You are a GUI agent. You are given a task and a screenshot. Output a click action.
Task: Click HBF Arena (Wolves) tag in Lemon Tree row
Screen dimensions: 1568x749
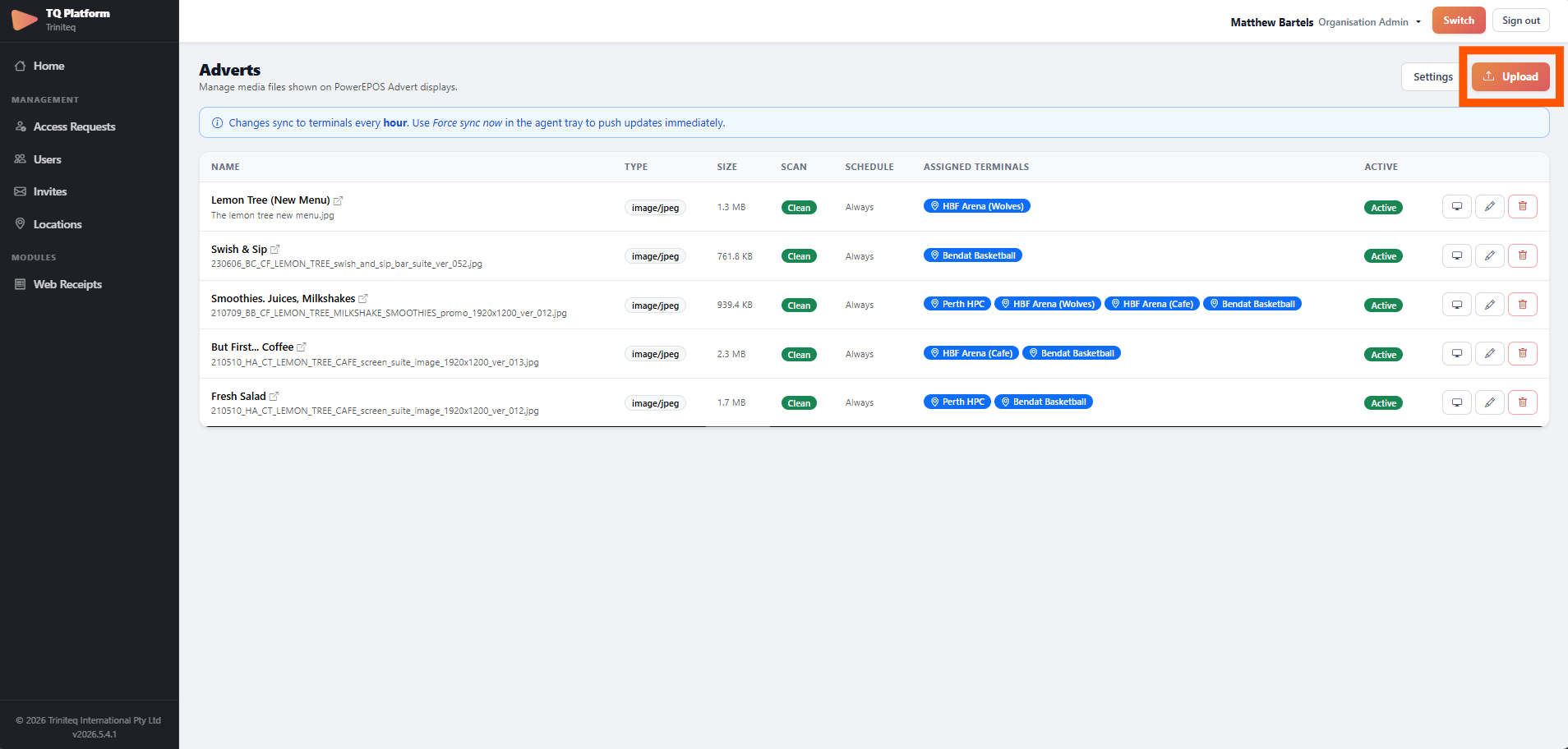(977, 206)
